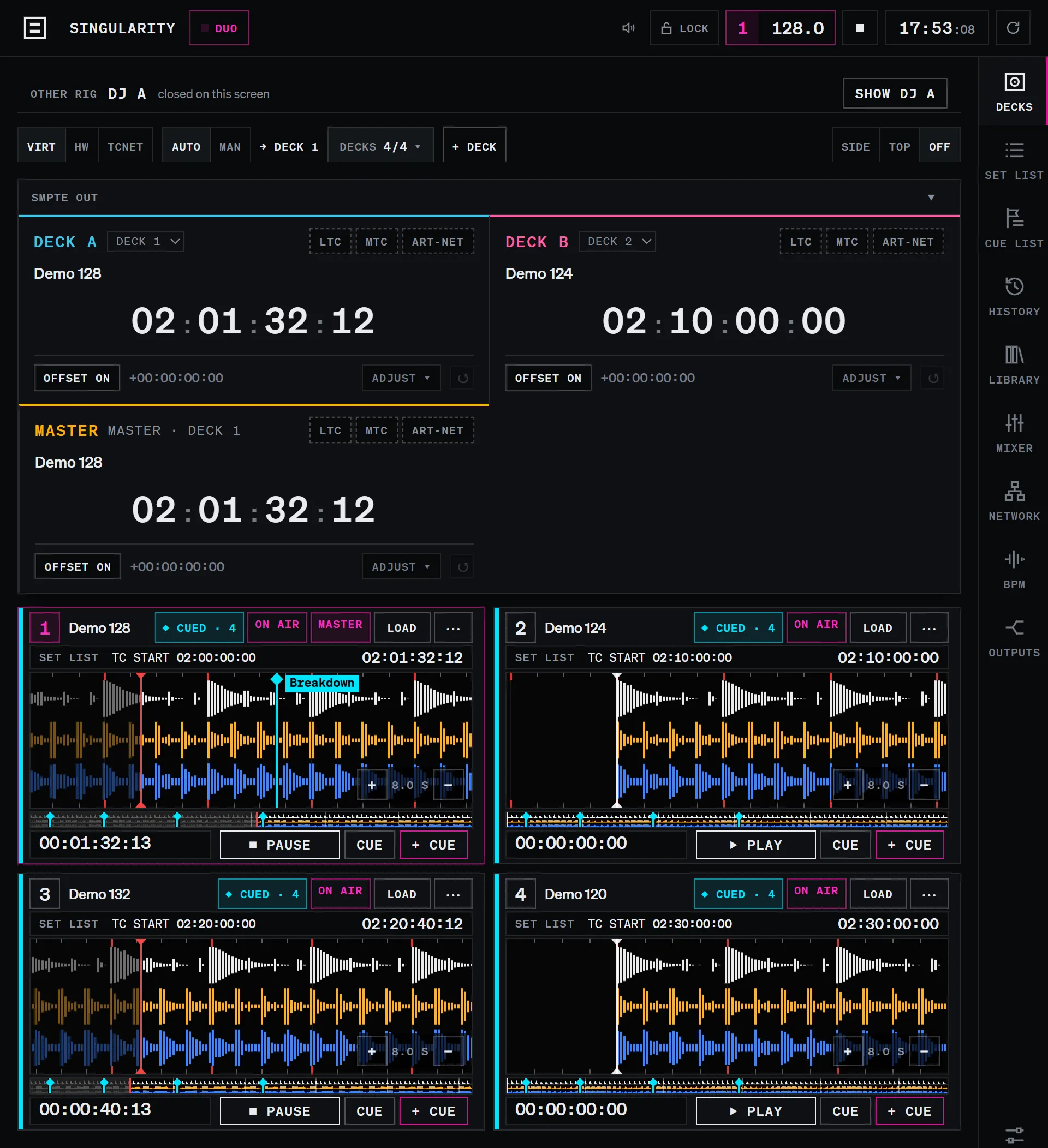Click the refresh icon next to the clock
Viewport: 1048px width, 1148px height.
pos(1013,28)
